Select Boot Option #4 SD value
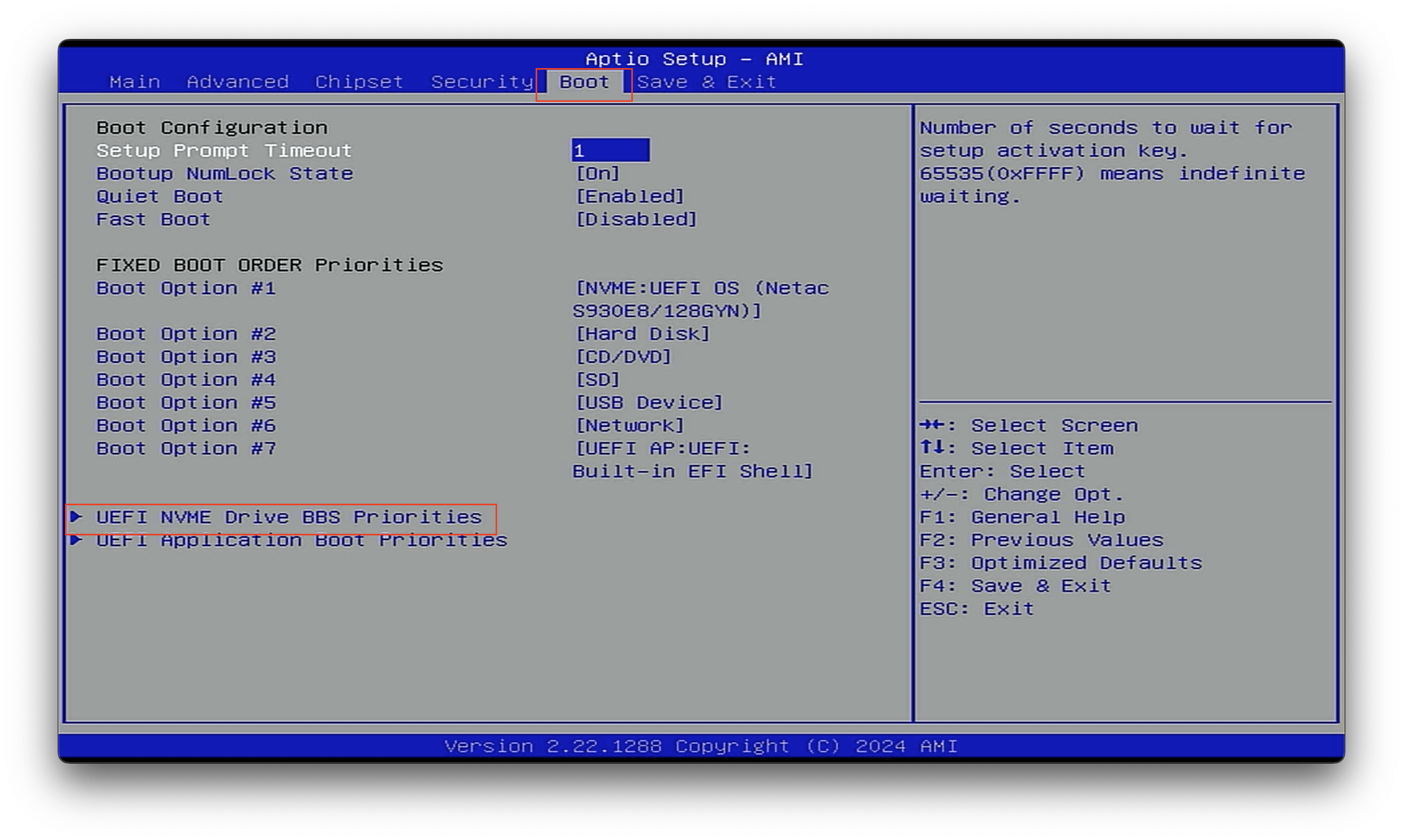Image resolution: width=1403 pixels, height=840 pixels. [597, 380]
